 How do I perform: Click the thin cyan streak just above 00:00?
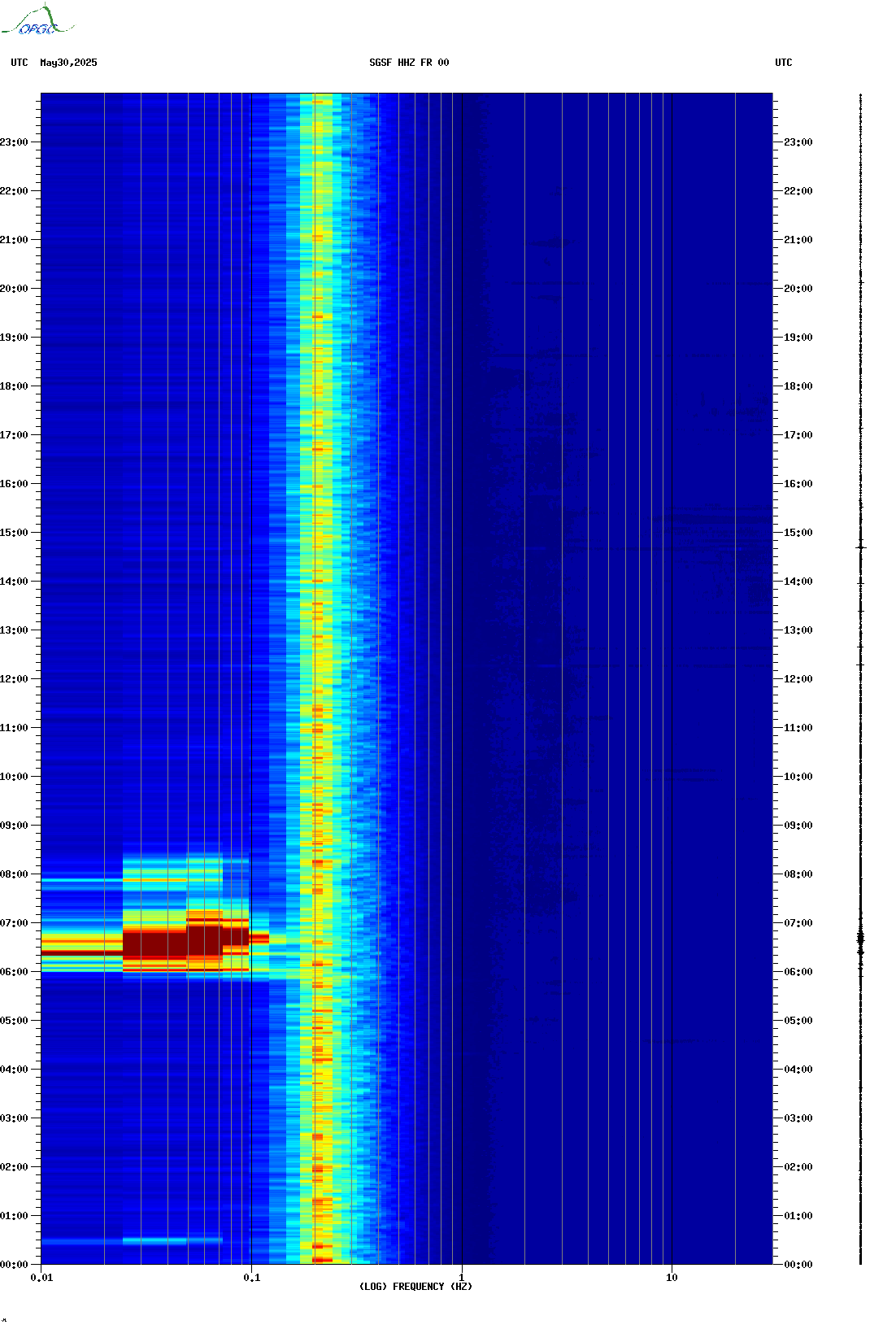point(132,1240)
